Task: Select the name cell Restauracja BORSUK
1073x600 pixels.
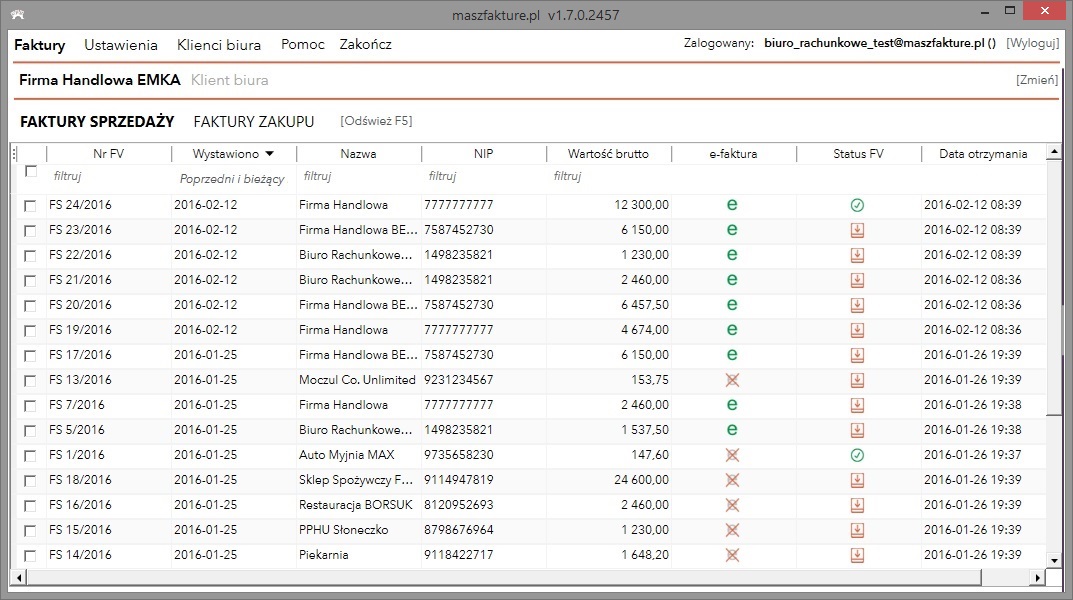Action: pyautogui.click(x=356, y=505)
